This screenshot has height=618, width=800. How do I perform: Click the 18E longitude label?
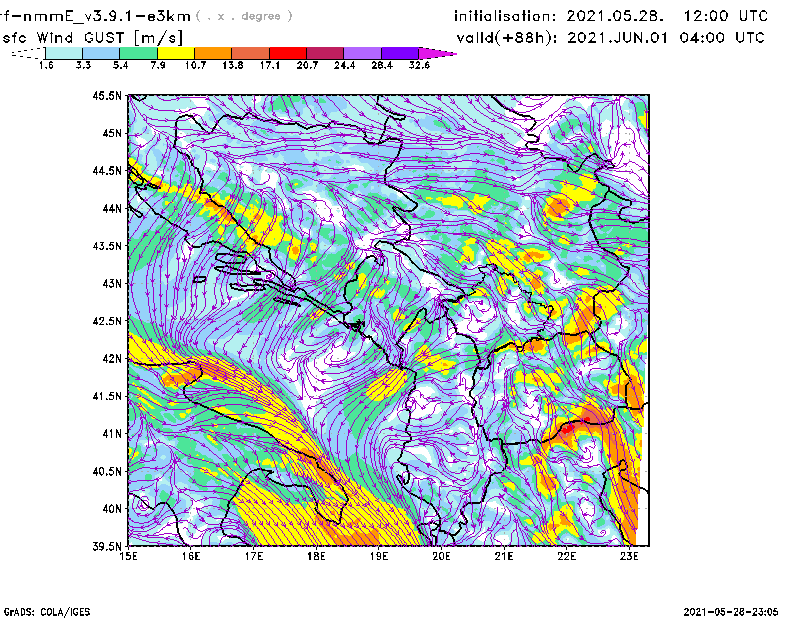tap(316, 556)
